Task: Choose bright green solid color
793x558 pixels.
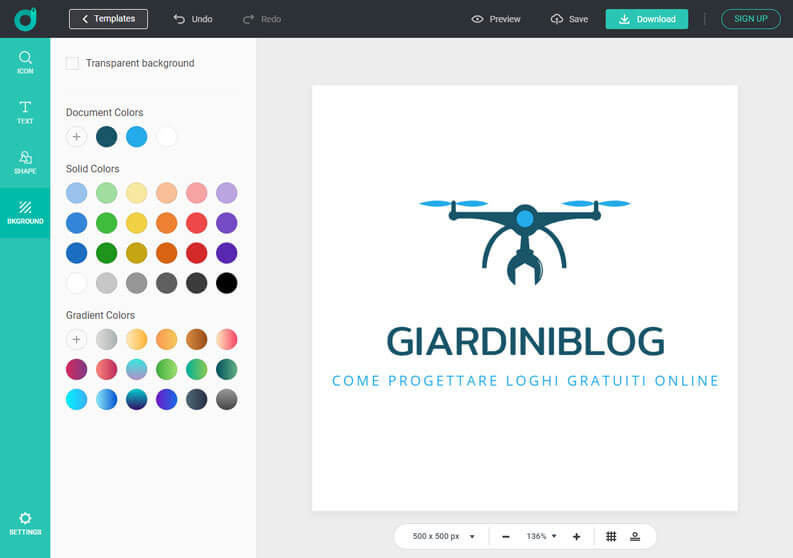Action: pyautogui.click(x=106, y=223)
